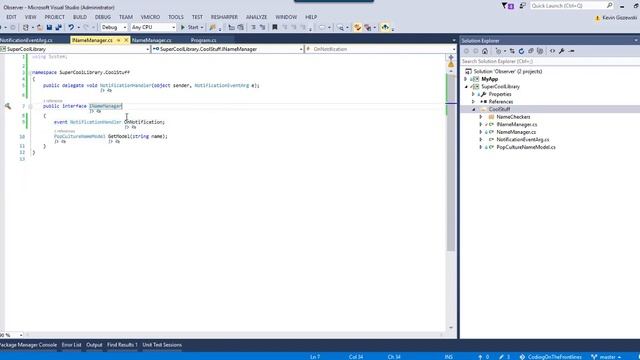Open the ANALYZE menu
Viewport: 640px width, 360px height.
[256, 17]
